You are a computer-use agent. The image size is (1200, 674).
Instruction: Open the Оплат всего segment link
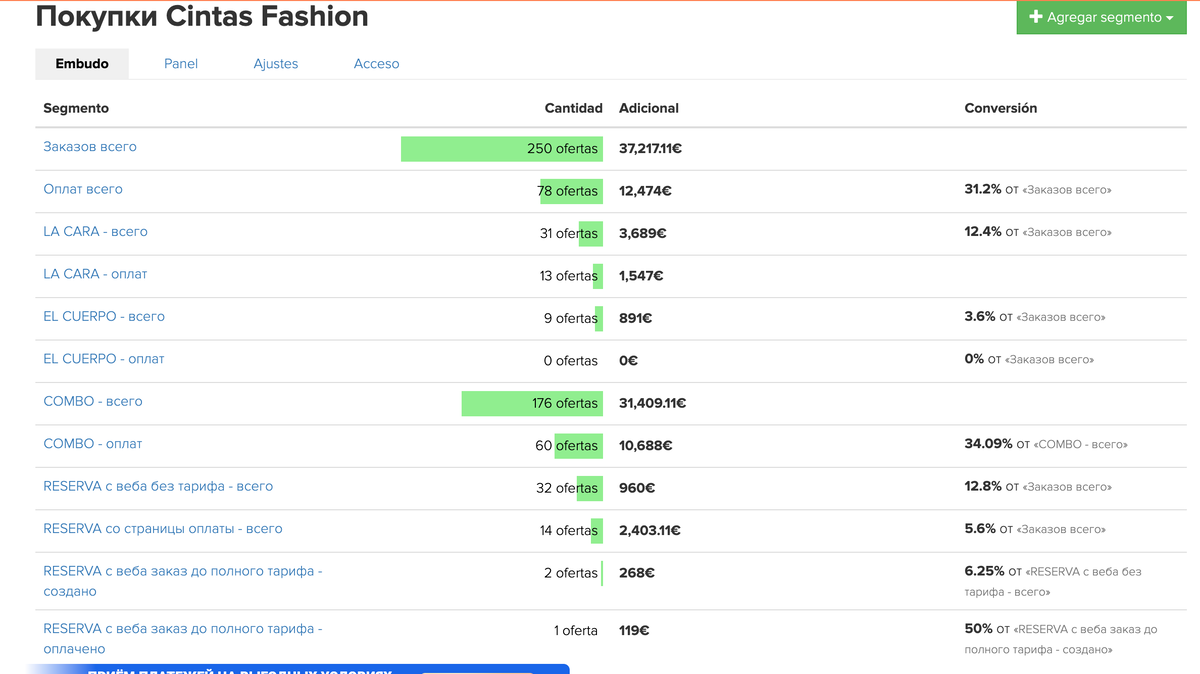83,189
